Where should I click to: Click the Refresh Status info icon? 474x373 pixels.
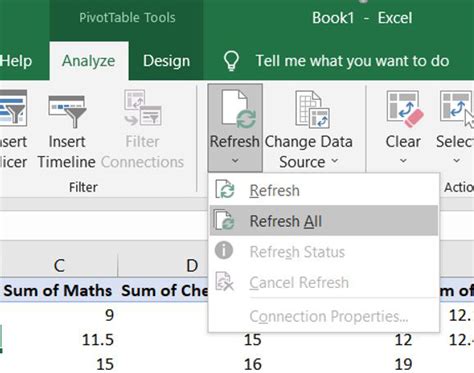(x=224, y=250)
